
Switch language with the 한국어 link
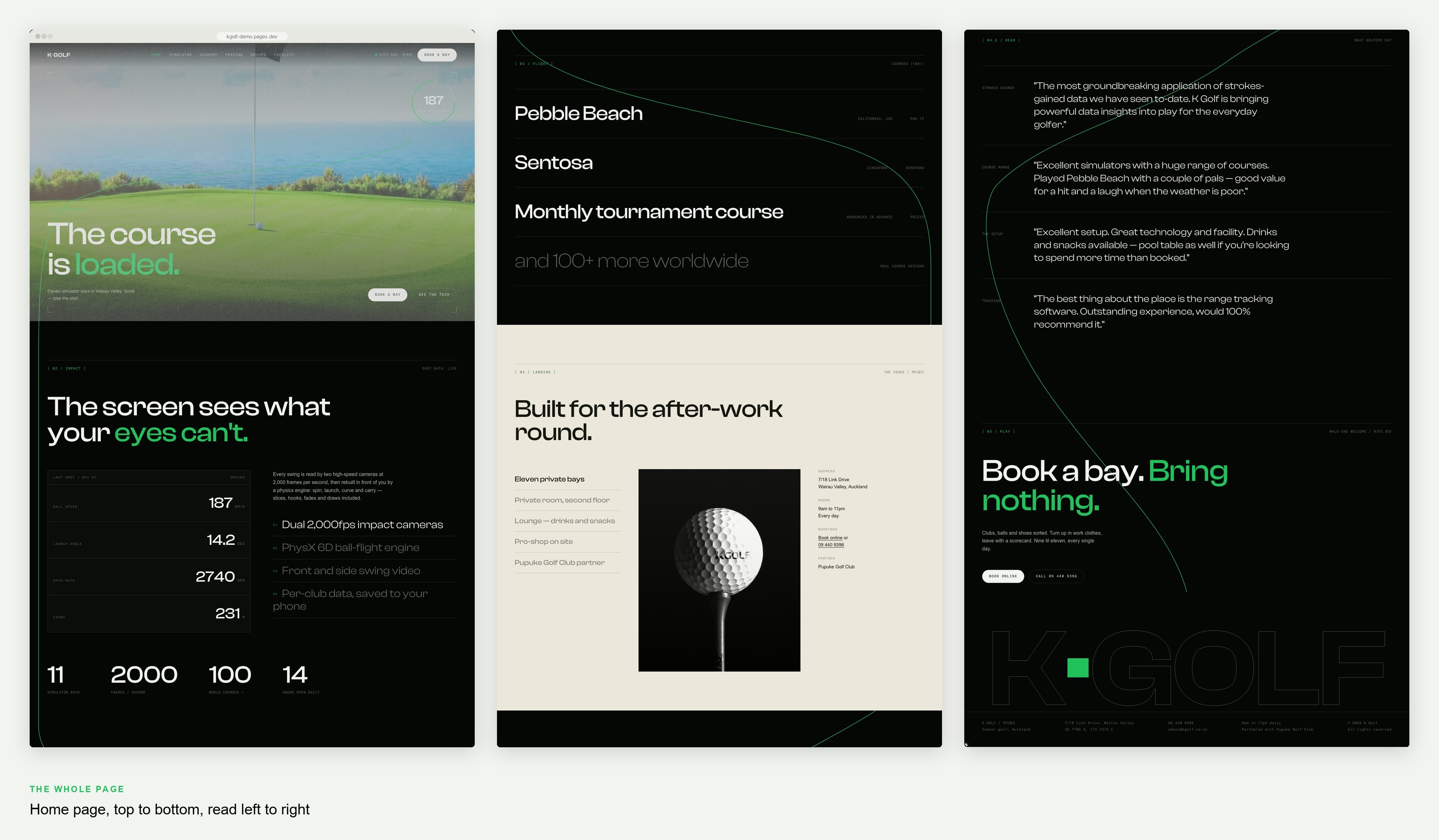407,55
